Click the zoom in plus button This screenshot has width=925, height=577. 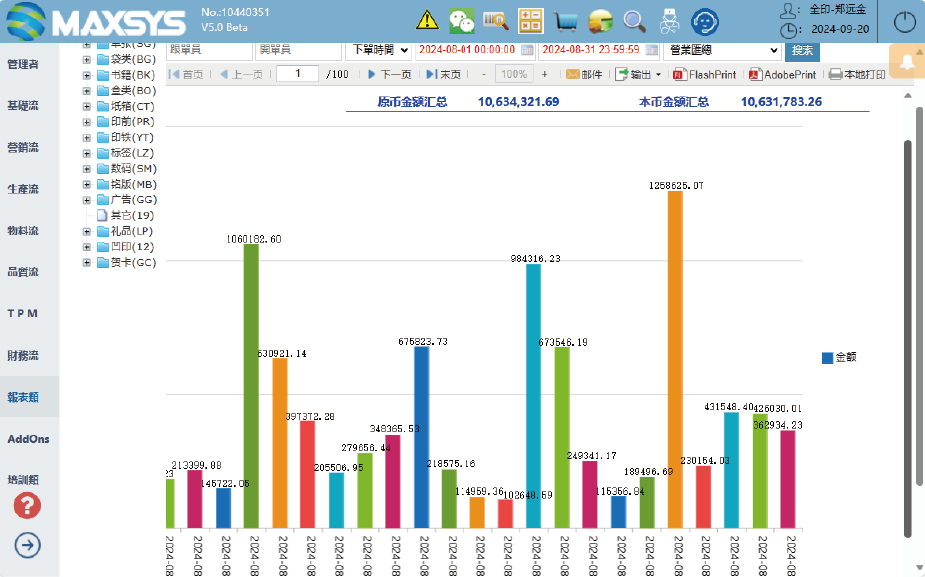[x=544, y=74]
